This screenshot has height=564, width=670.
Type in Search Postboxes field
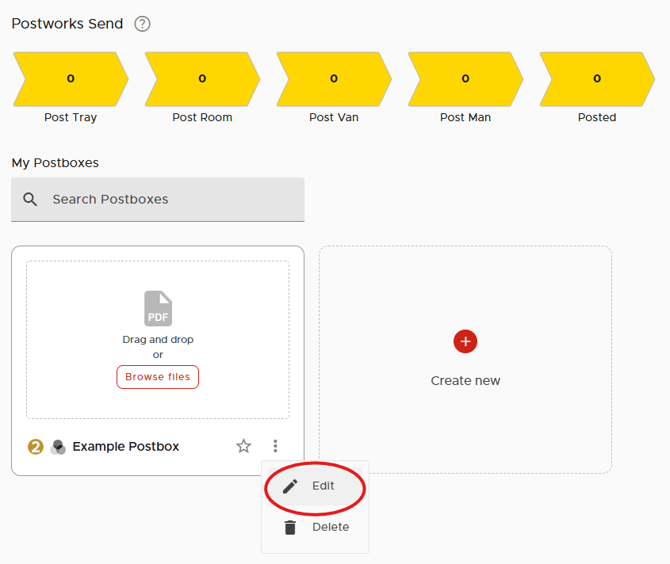(170, 199)
